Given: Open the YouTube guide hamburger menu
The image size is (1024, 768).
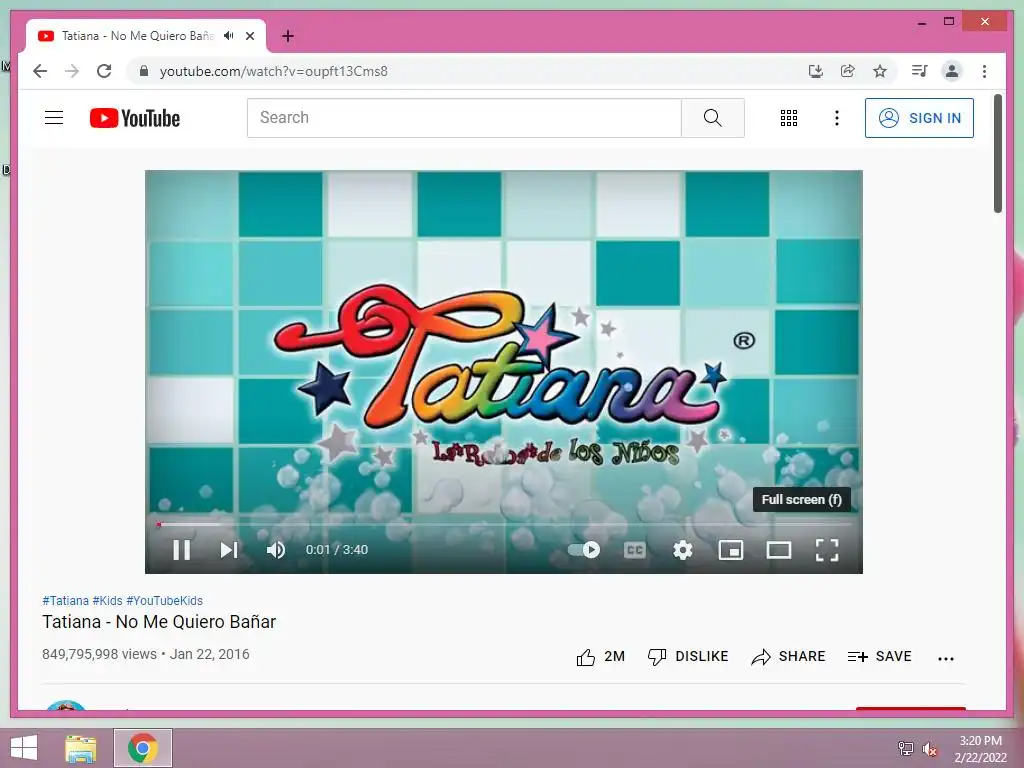Looking at the screenshot, I should pyautogui.click(x=54, y=118).
